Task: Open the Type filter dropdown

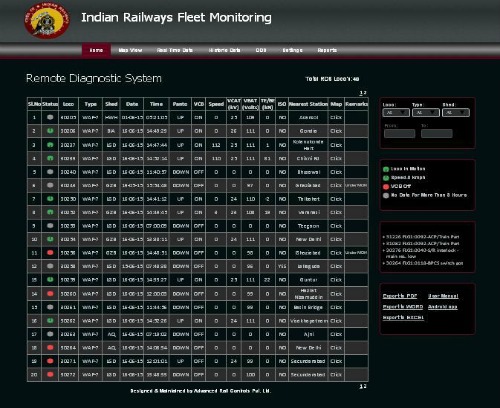Action: point(426,113)
